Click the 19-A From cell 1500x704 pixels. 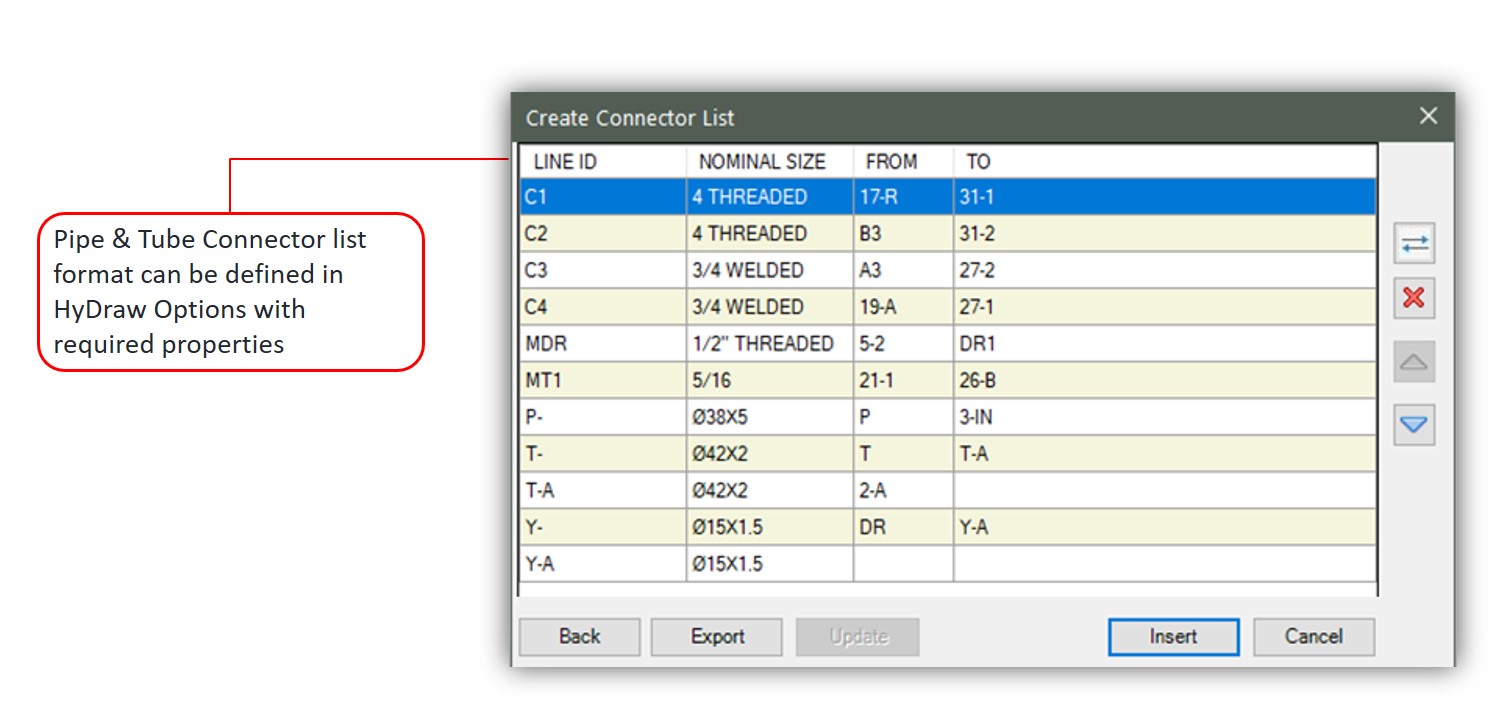tap(904, 307)
